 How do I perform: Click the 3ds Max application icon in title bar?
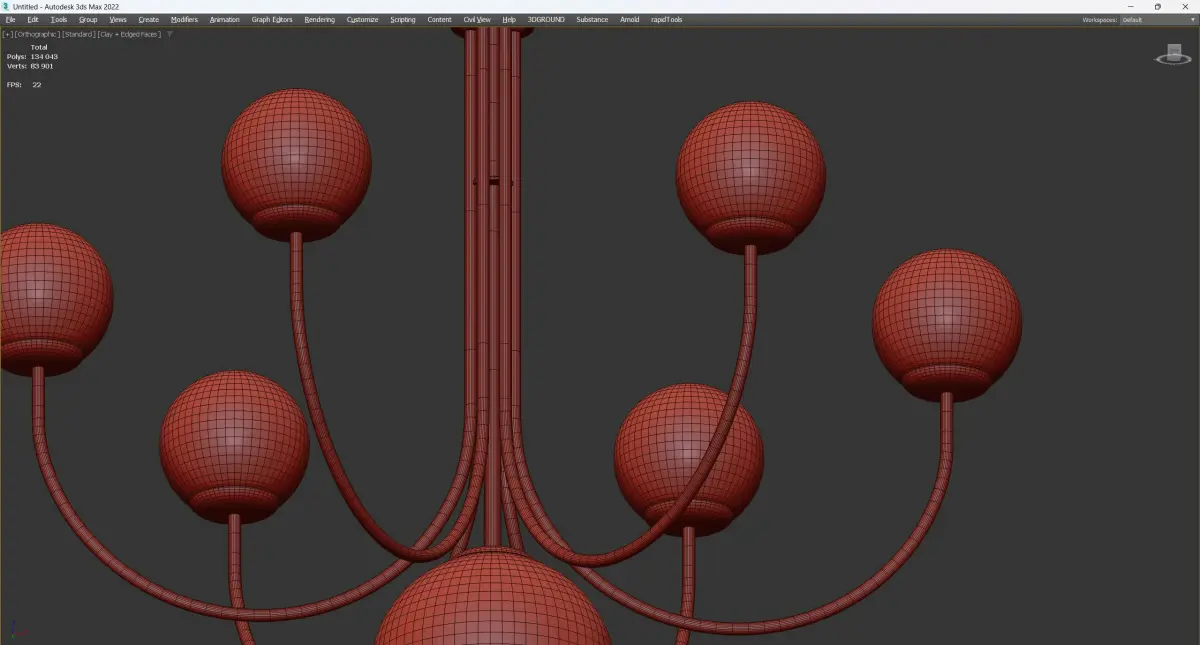pos(6,6)
